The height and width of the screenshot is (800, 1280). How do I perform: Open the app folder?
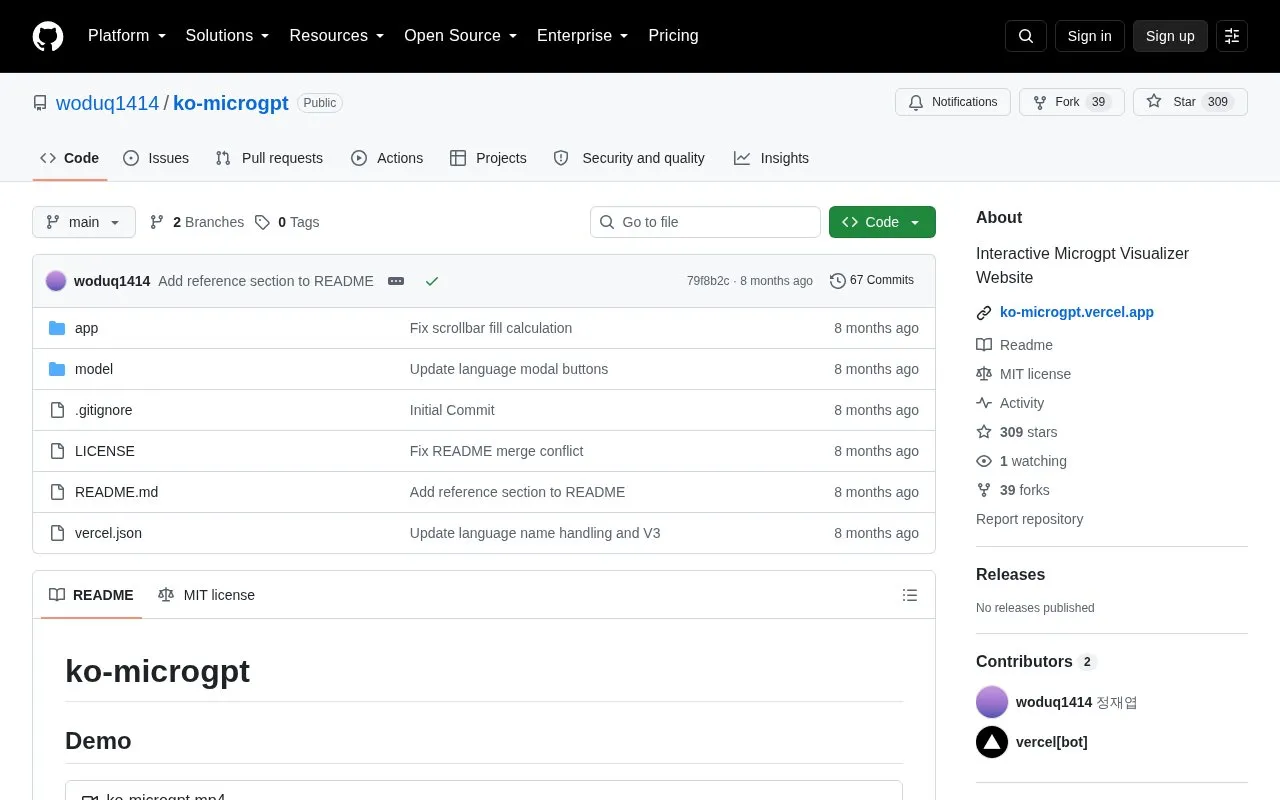coord(86,328)
